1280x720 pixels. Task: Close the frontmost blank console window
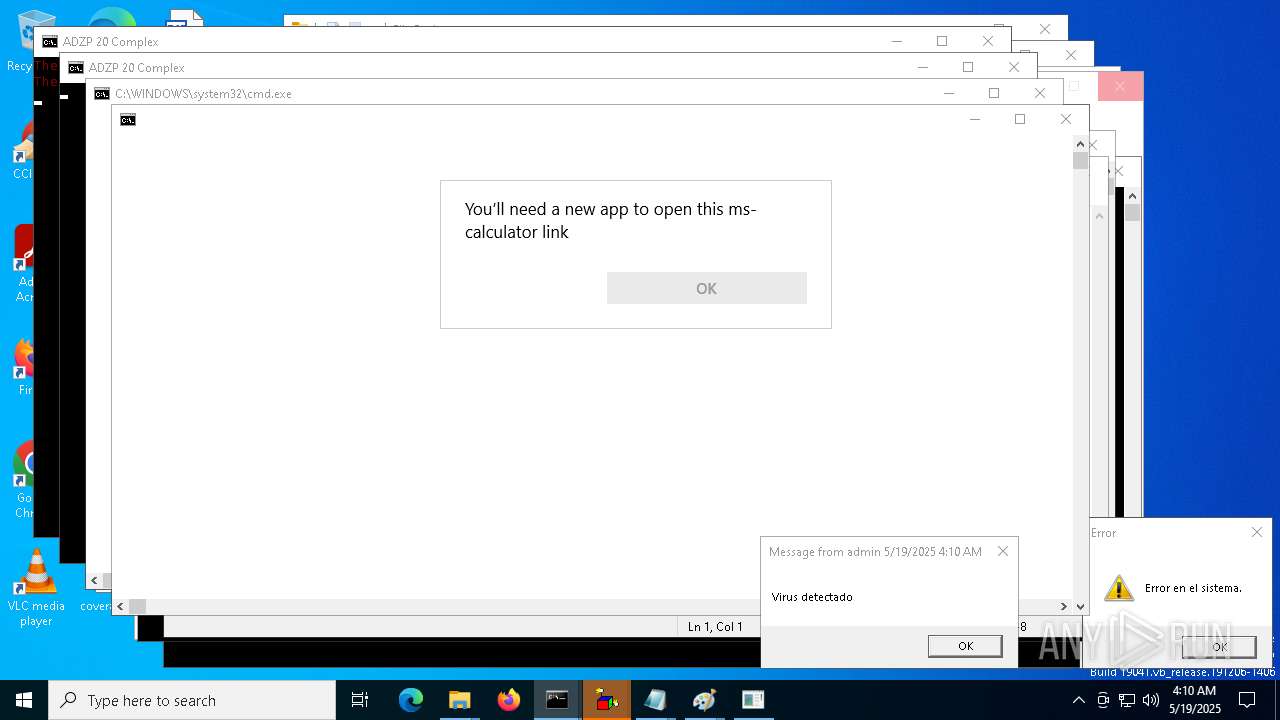pos(1066,119)
